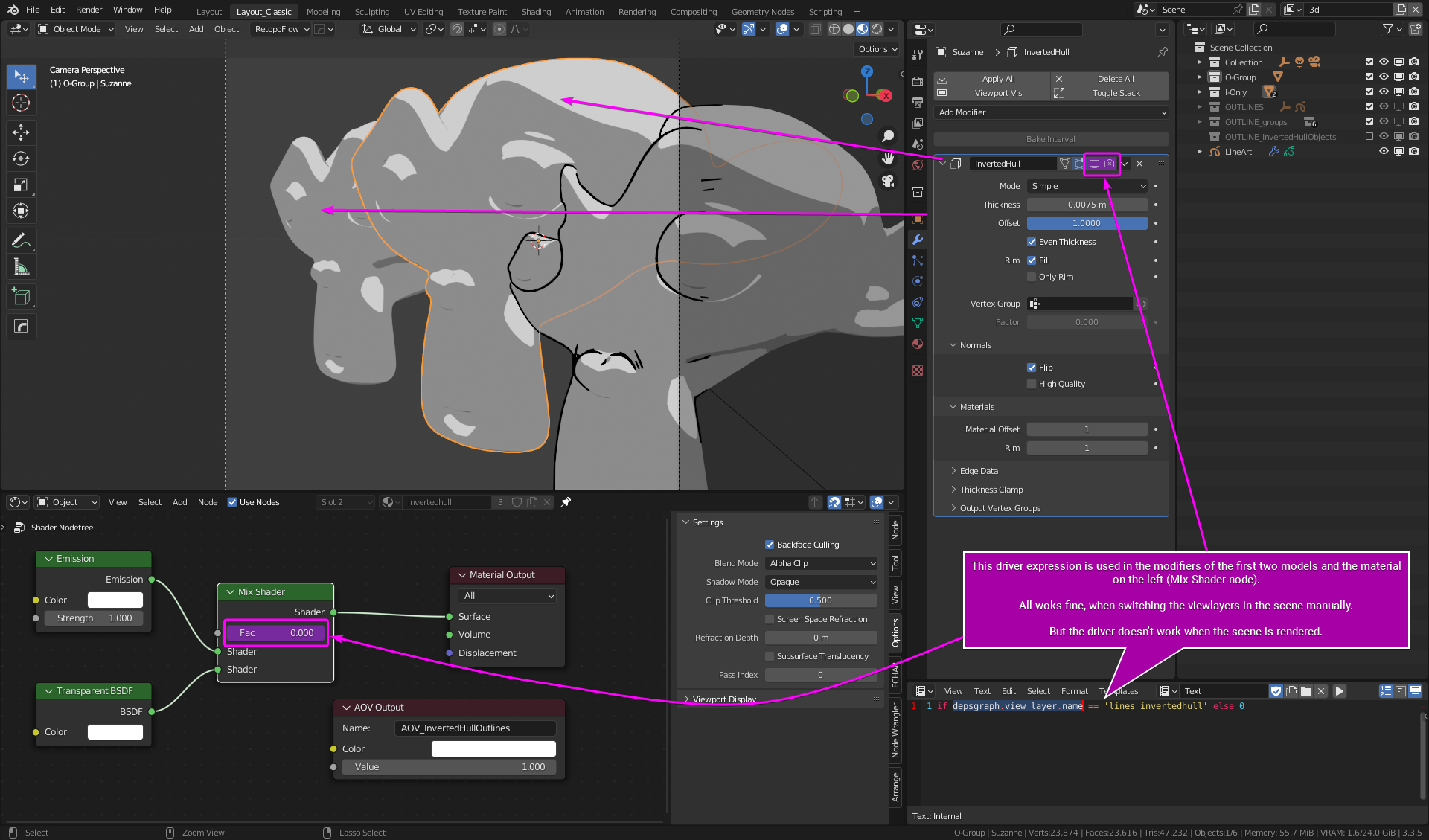
Task: Toggle the Rim Fill checkbox
Action: click(x=1032, y=260)
